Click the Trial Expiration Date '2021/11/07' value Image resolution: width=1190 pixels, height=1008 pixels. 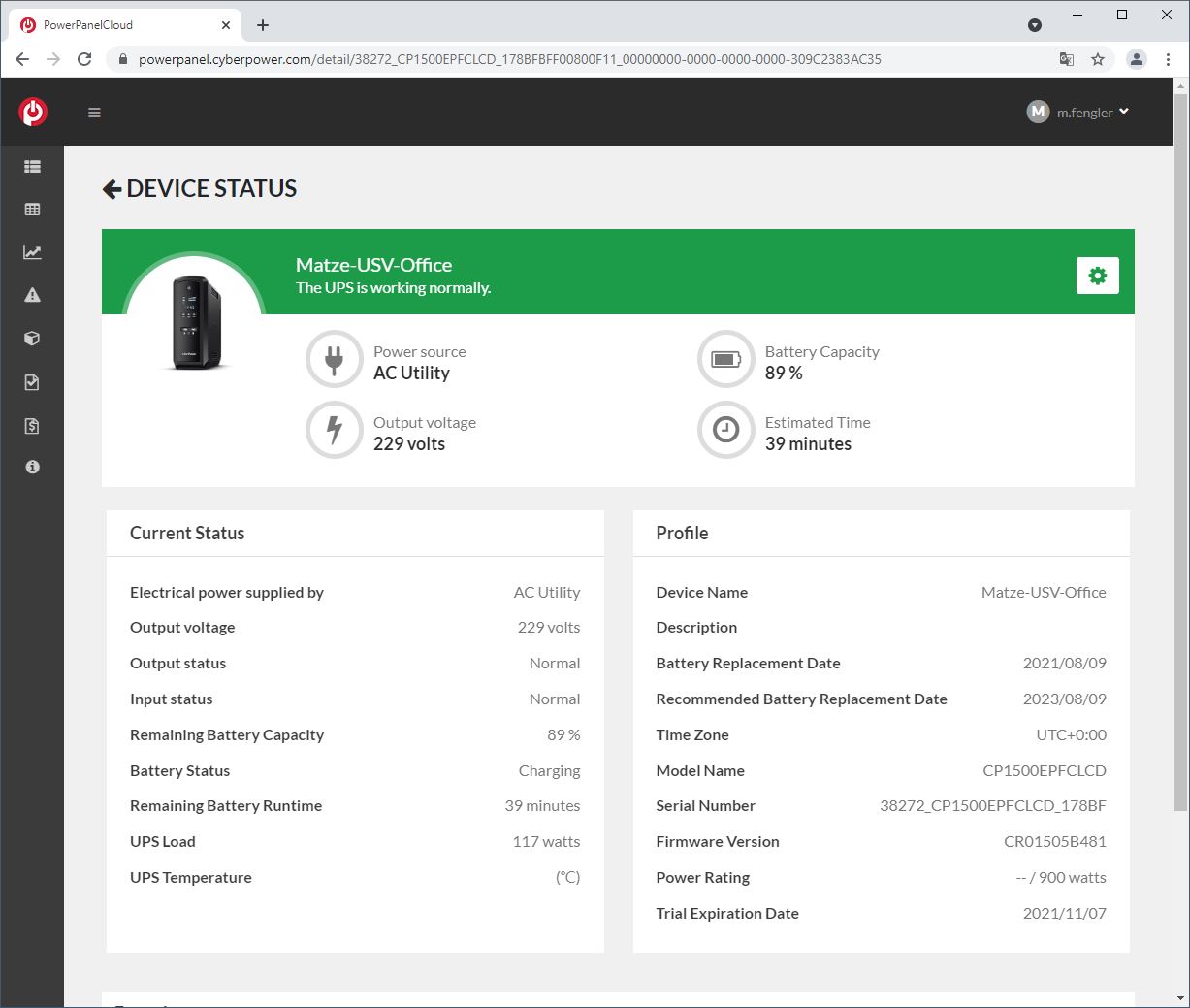(x=1064, y=914)
